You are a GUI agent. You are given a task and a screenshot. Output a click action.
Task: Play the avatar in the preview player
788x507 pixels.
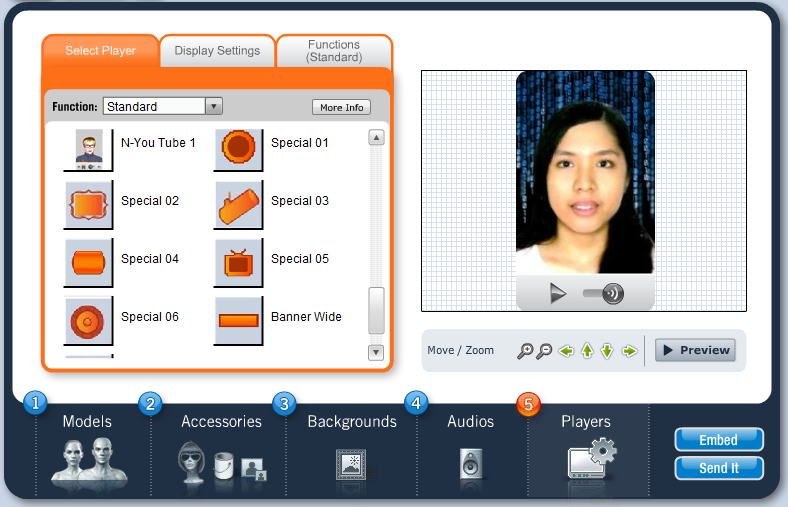(558, 293)
